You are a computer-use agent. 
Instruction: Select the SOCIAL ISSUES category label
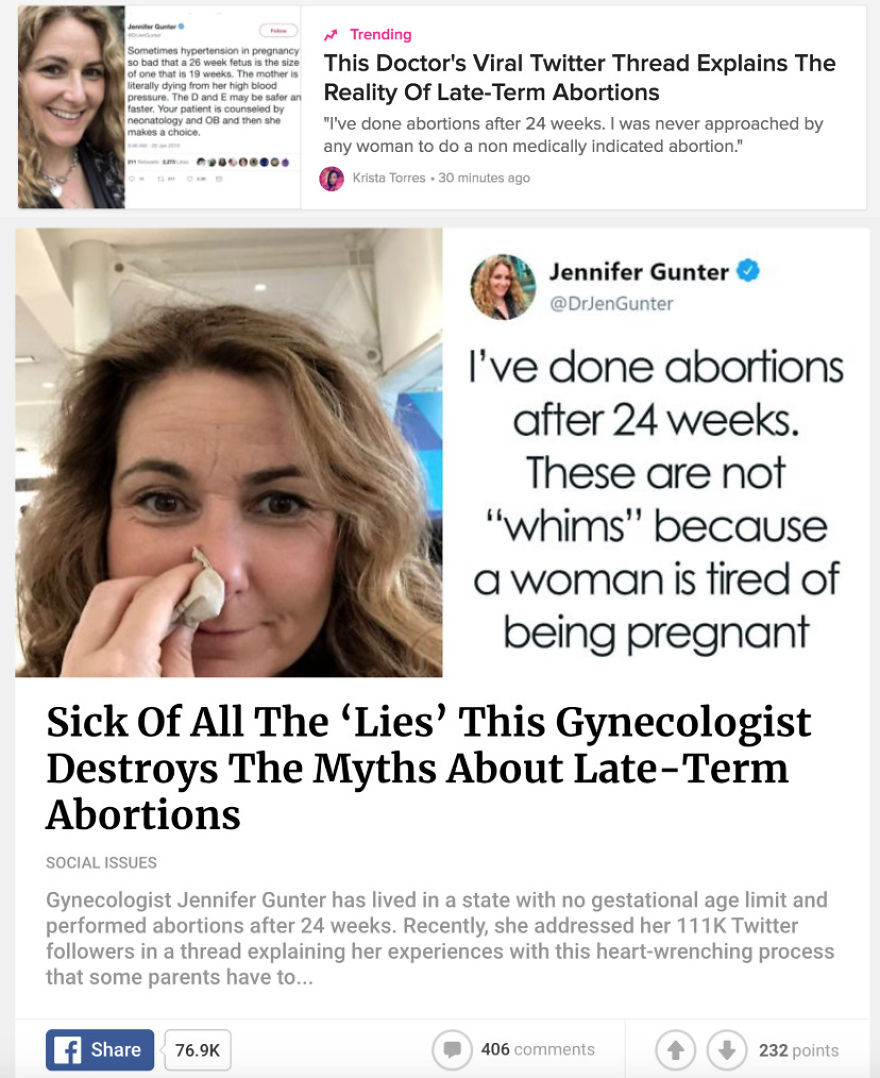tap(101, 862)
